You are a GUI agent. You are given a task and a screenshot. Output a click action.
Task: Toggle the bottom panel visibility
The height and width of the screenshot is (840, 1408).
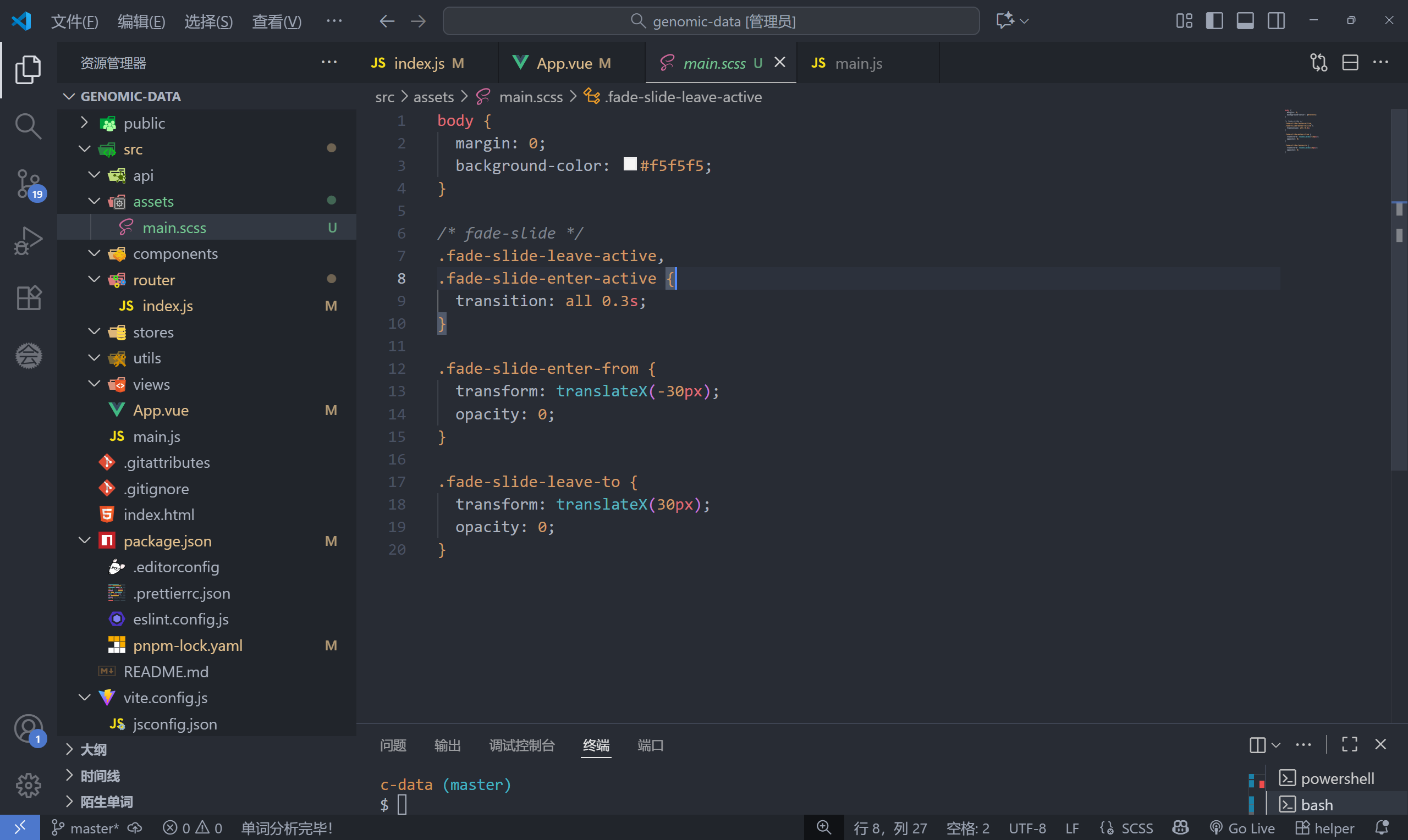[1245, 21]
